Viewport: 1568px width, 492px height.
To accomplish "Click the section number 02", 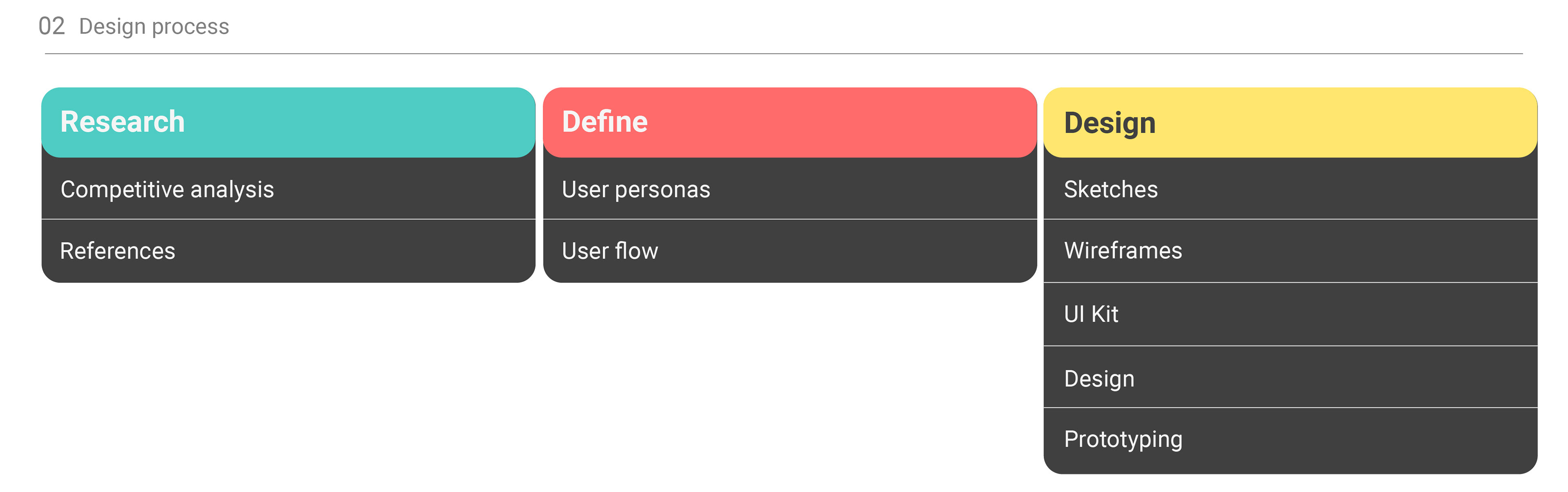I will point(51,26).
